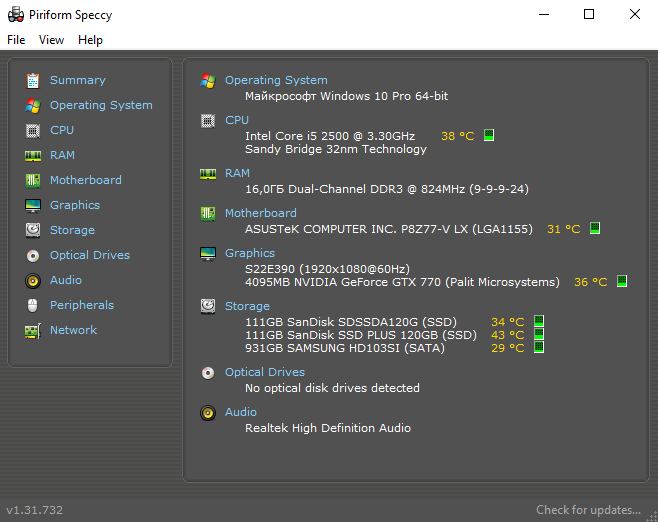Click Optical Drives heading link in summary
Screen dimensions: 658x522
265,372
